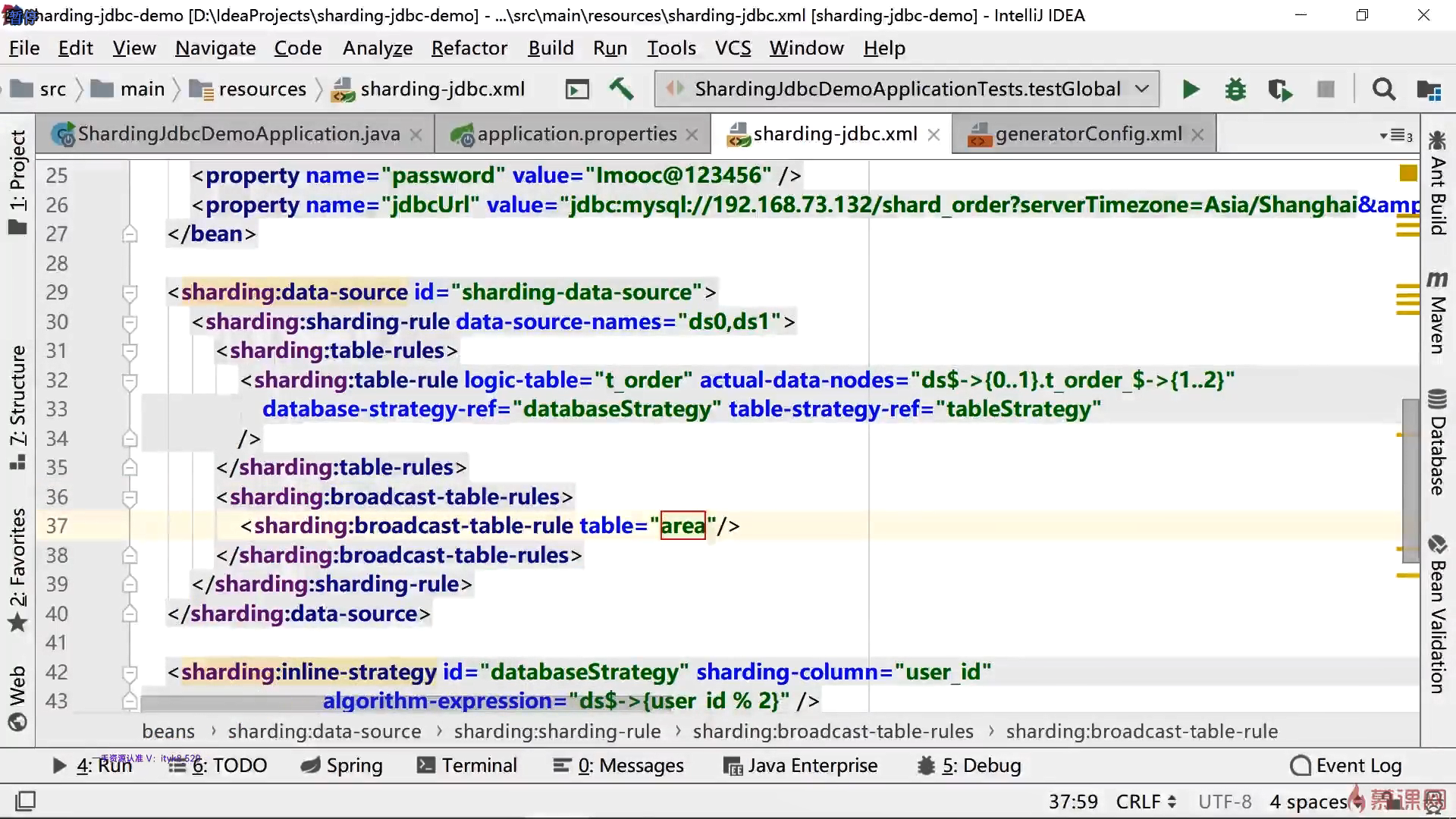Open the Event Log
Screen dimensions: 1456x819
pyautogui.click(x=1346, y=766)
